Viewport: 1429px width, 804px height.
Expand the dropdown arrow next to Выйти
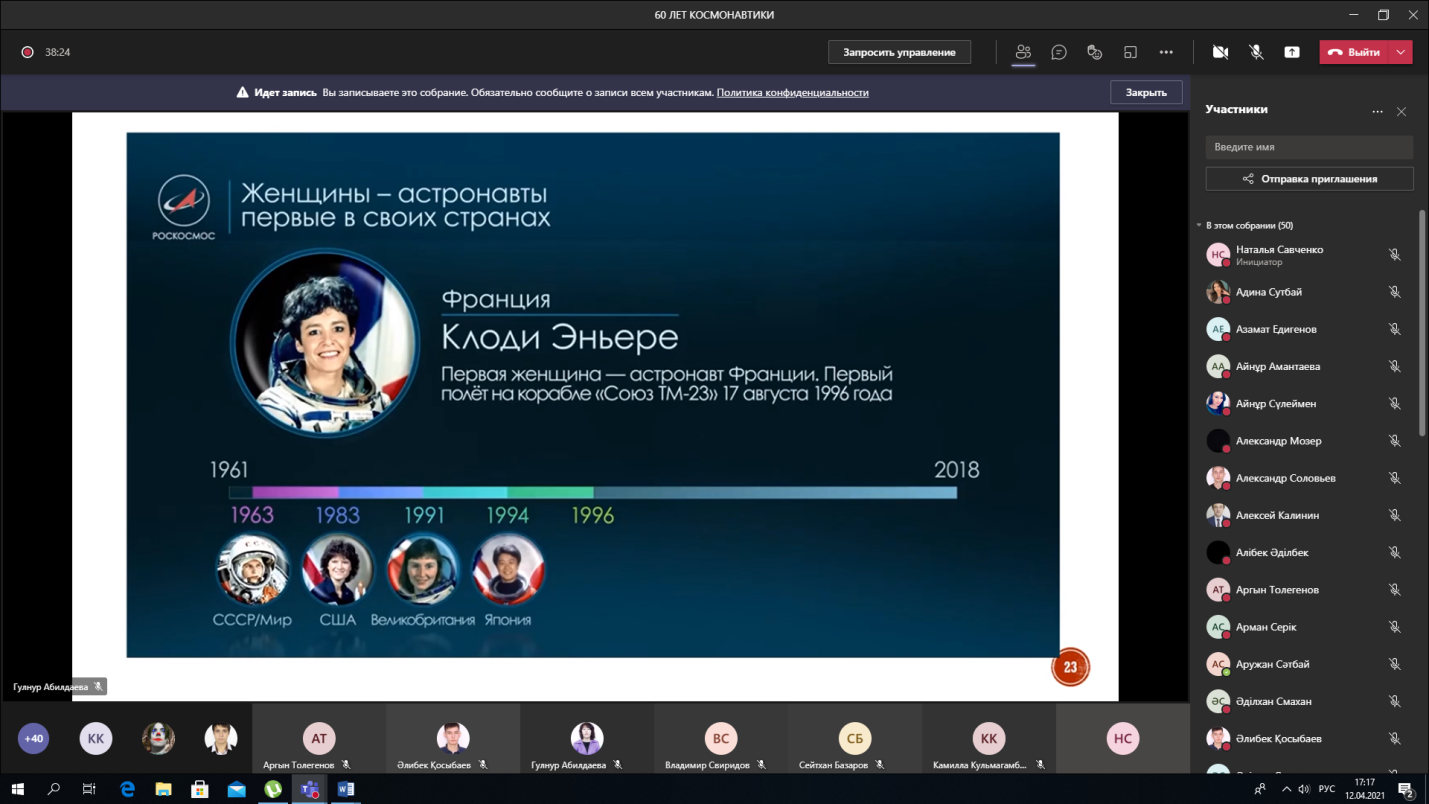click(x=1401, y=52)
